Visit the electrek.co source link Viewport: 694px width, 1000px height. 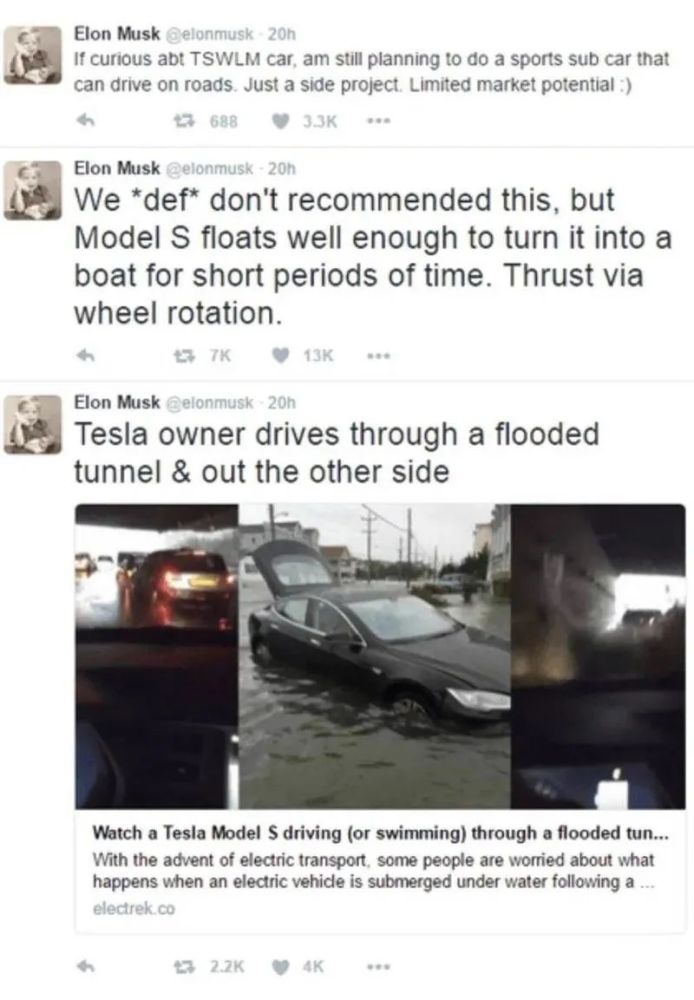[134, 908]
